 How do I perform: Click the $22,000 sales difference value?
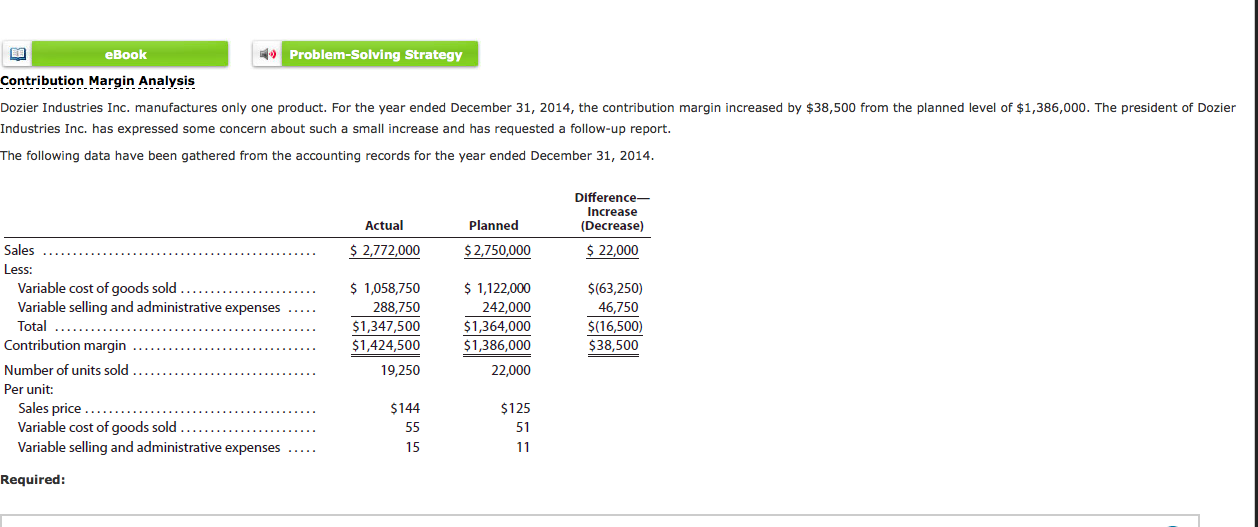tap(612, 251)
